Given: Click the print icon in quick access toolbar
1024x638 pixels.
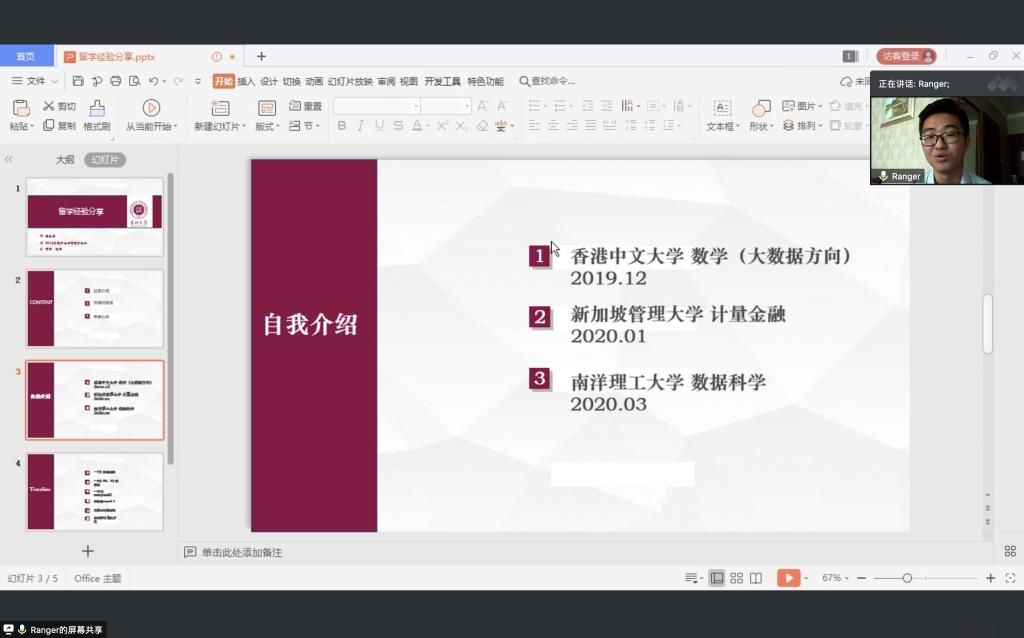Looking at the screenshot, I should click(115, 81).
